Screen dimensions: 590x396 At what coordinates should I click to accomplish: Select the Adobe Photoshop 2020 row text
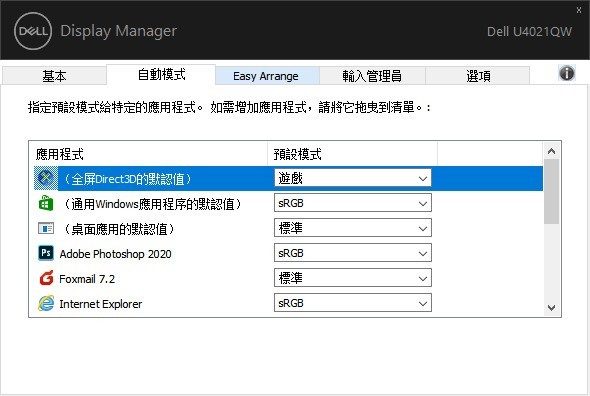coord(116,254)
